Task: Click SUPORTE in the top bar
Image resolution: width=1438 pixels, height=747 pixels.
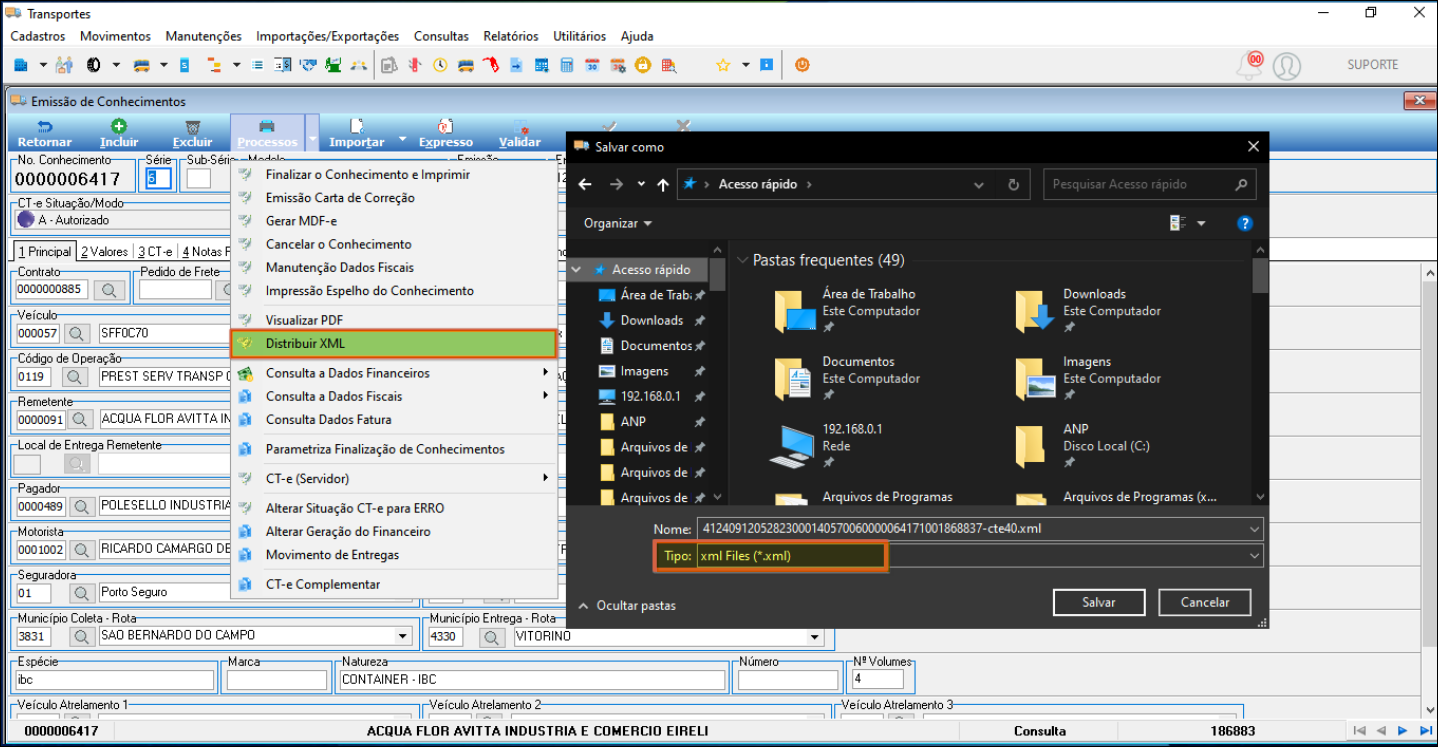Action: tap(1373, 65)
